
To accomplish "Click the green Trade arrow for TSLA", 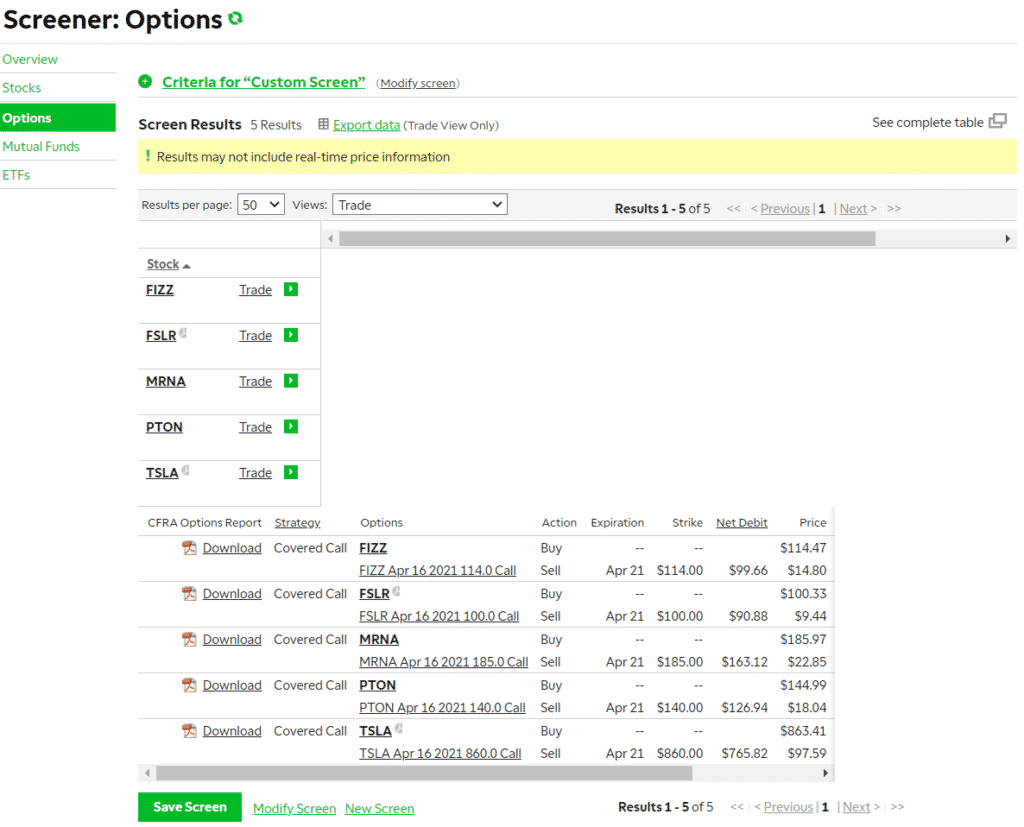I will click(289, 472).
